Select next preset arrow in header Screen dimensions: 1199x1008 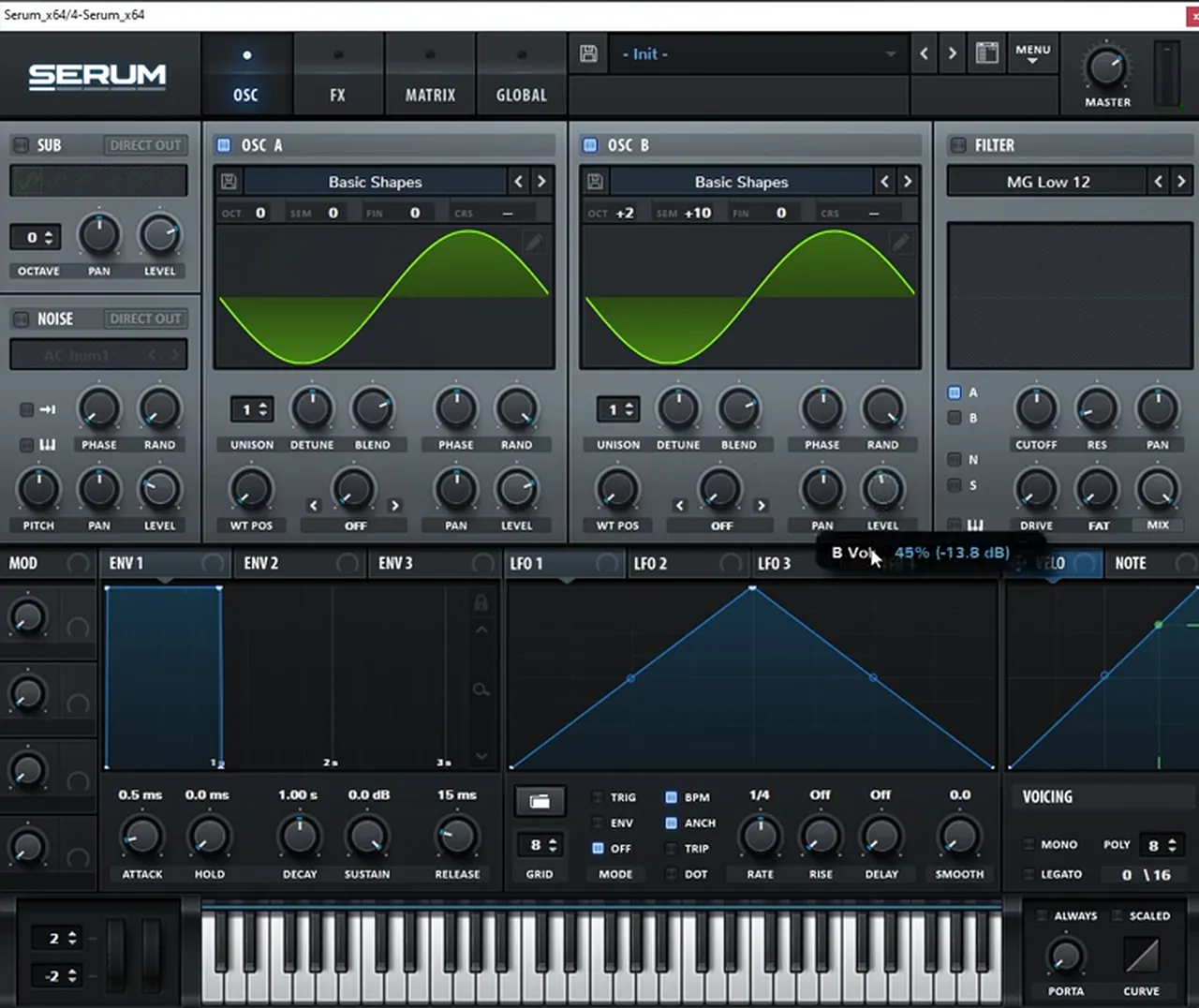pyautogui.click(x=952, y=53)
